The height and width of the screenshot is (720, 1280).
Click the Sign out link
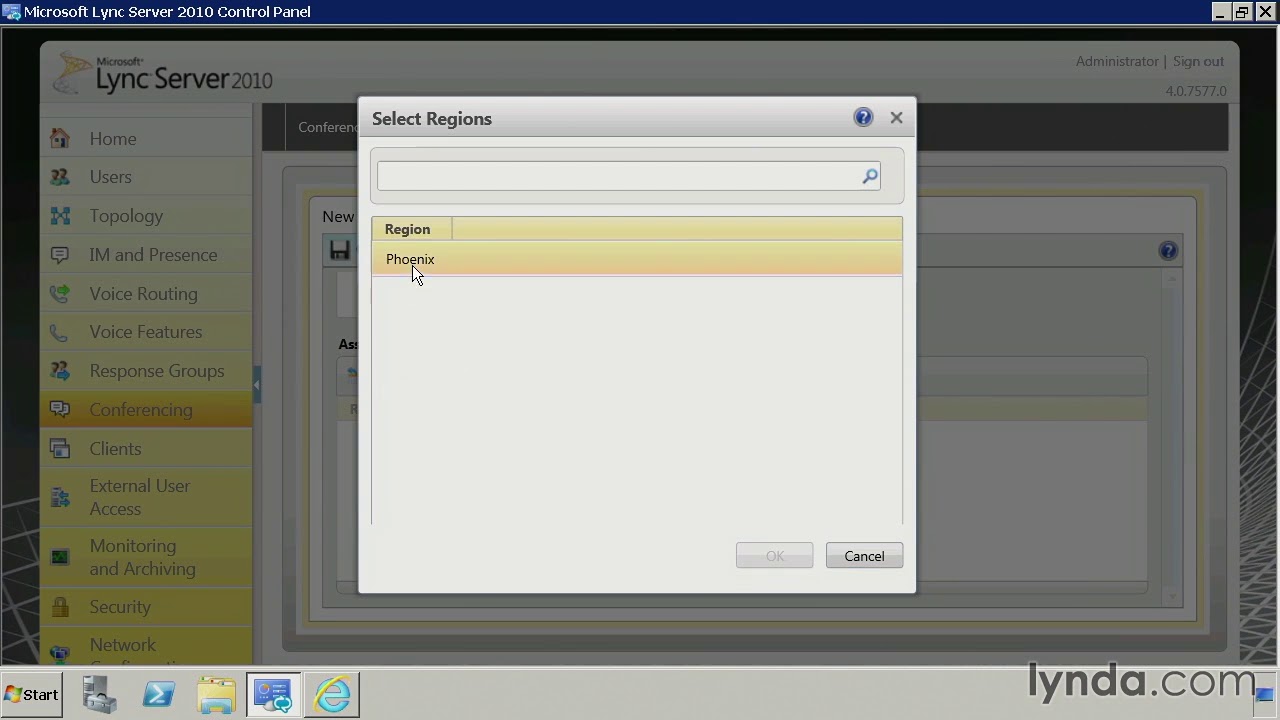click(1198, 61)
